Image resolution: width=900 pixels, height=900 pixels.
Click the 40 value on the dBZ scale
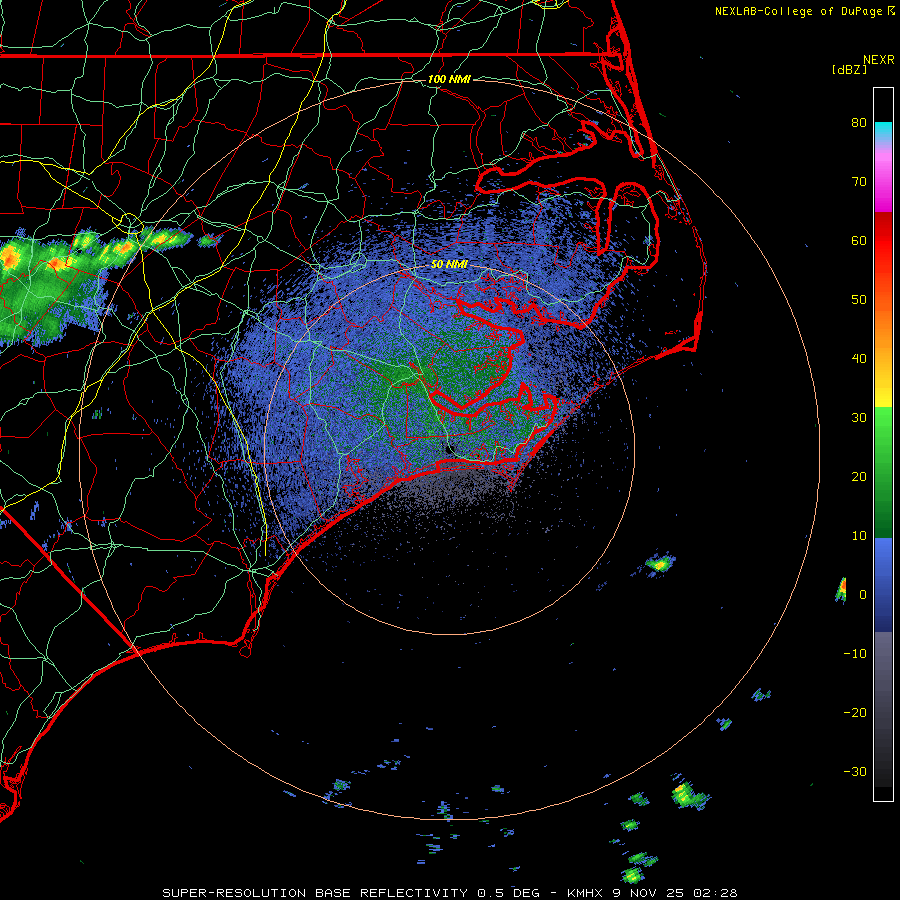(x=859, y=359)
